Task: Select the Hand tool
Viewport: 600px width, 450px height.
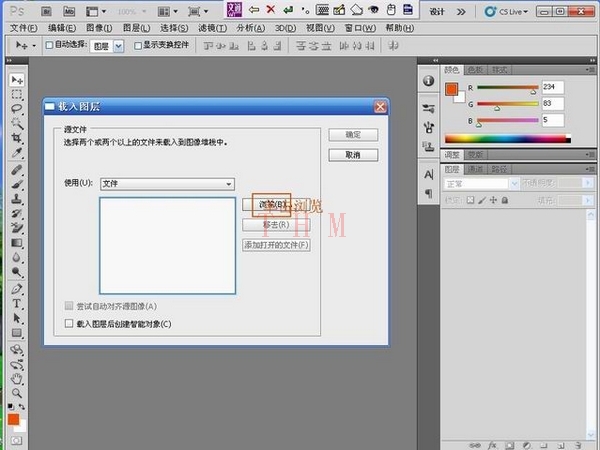Action: [16, 379]
